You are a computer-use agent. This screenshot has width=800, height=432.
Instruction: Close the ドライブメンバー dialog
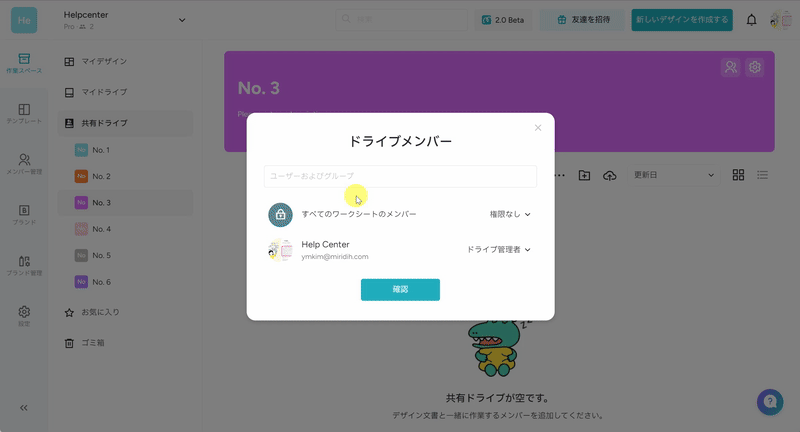[538, 128]
